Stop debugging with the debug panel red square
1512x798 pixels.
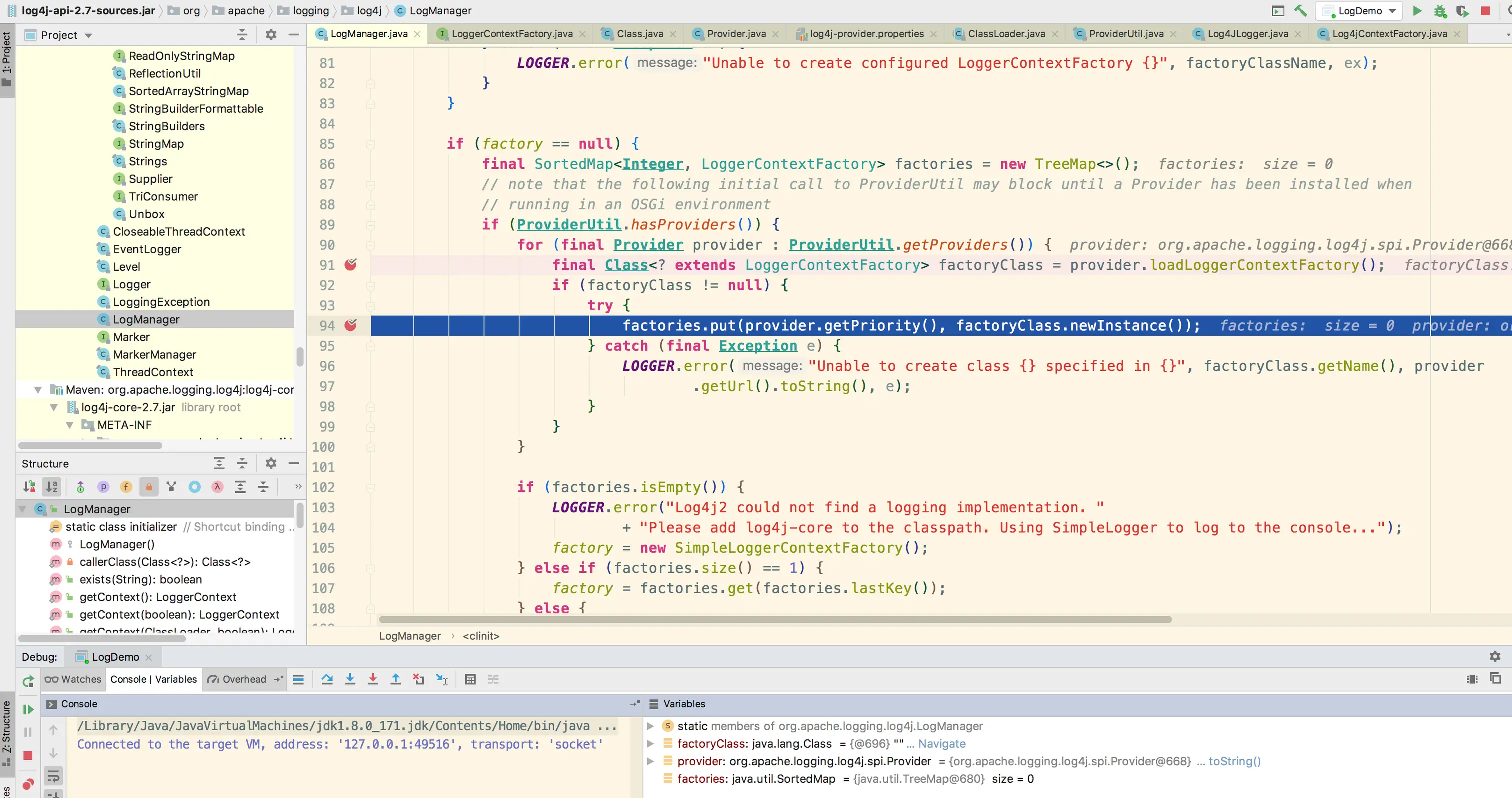click(27, 755)
